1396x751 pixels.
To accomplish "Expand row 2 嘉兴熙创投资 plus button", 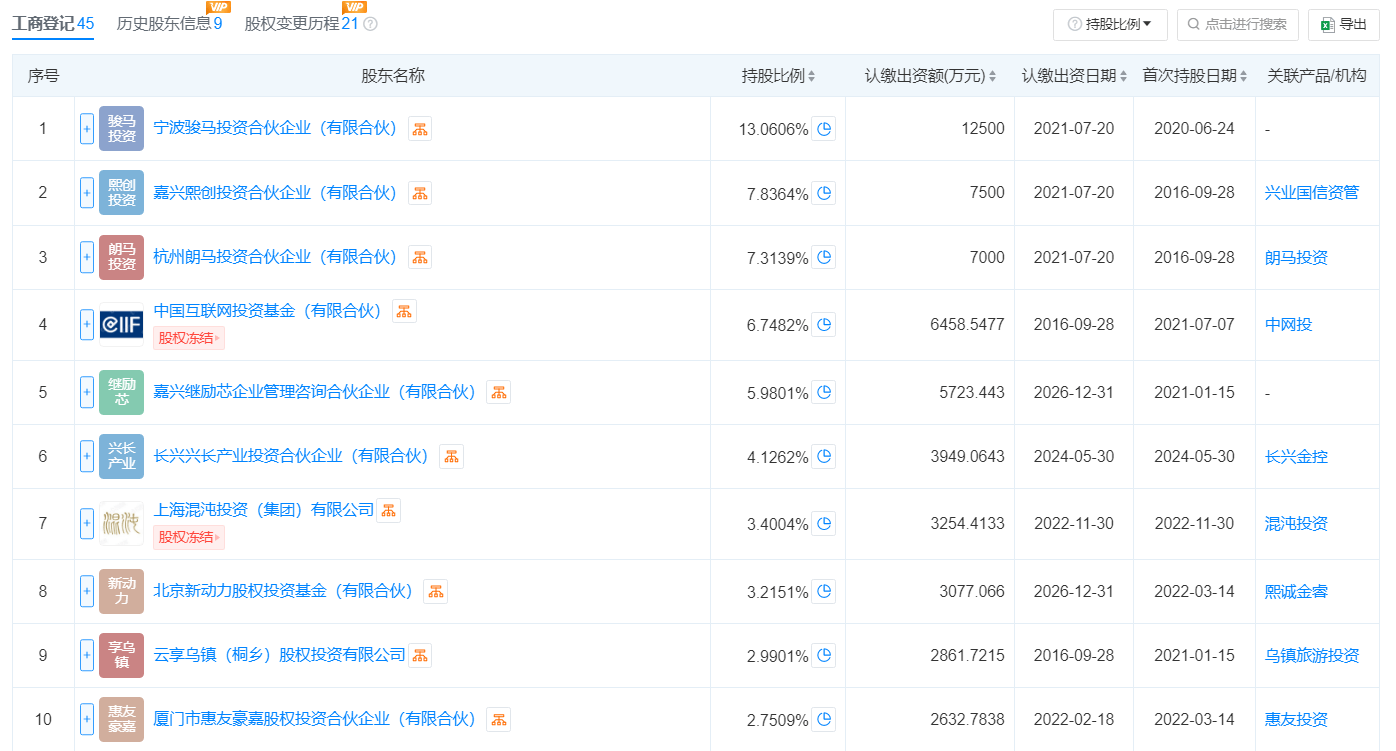I will 87,194.
